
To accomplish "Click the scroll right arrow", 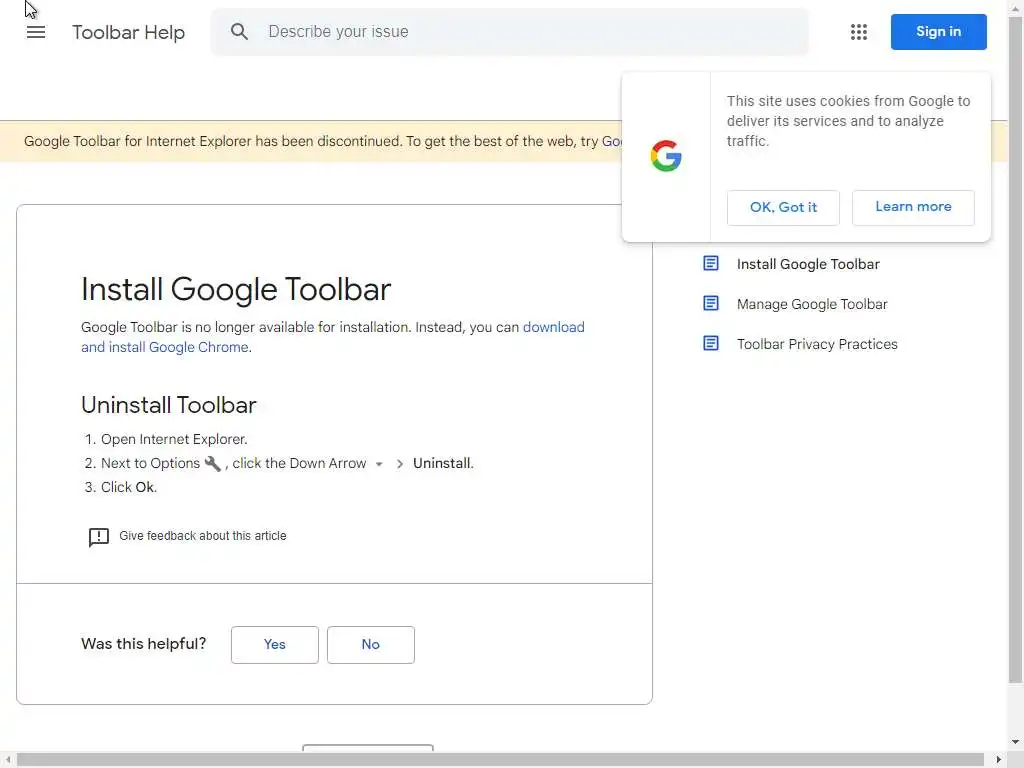I will pos(999,760).
